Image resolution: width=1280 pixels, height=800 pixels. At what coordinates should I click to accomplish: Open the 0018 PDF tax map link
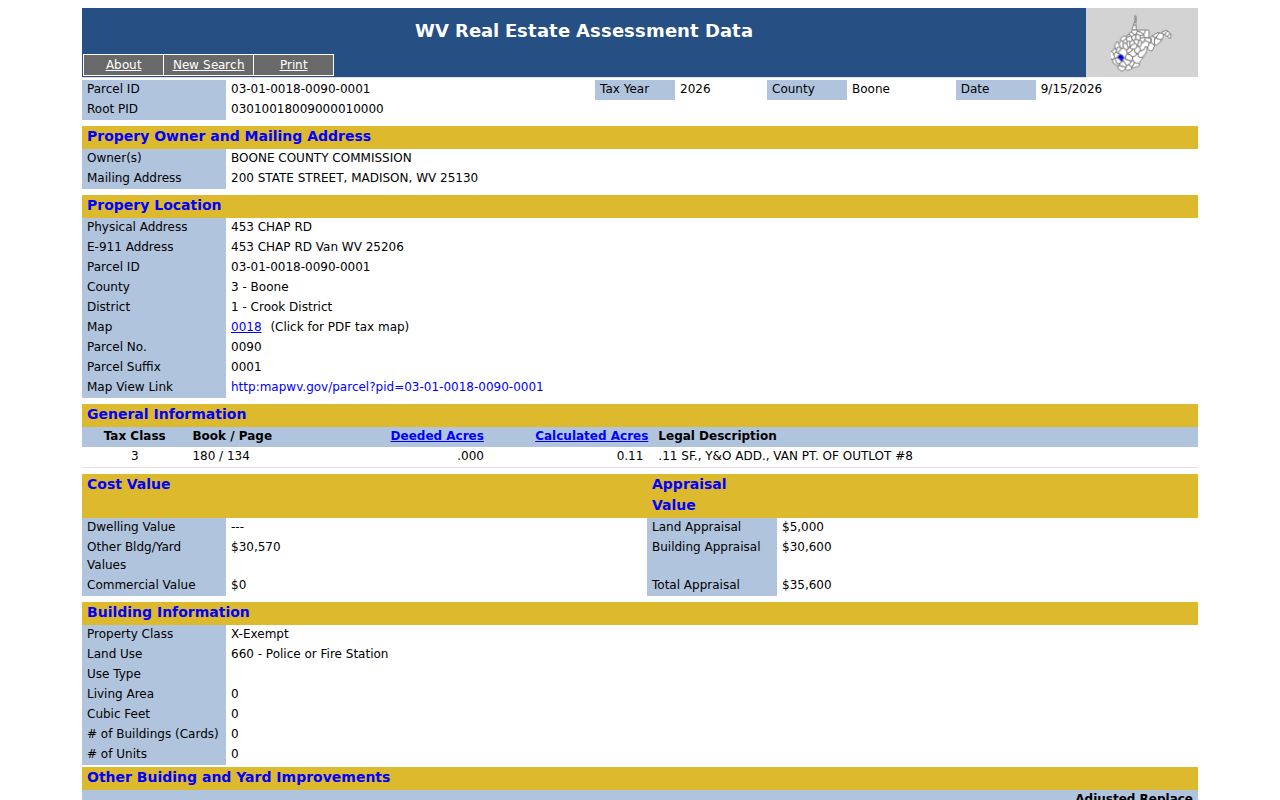click(246, 327)
